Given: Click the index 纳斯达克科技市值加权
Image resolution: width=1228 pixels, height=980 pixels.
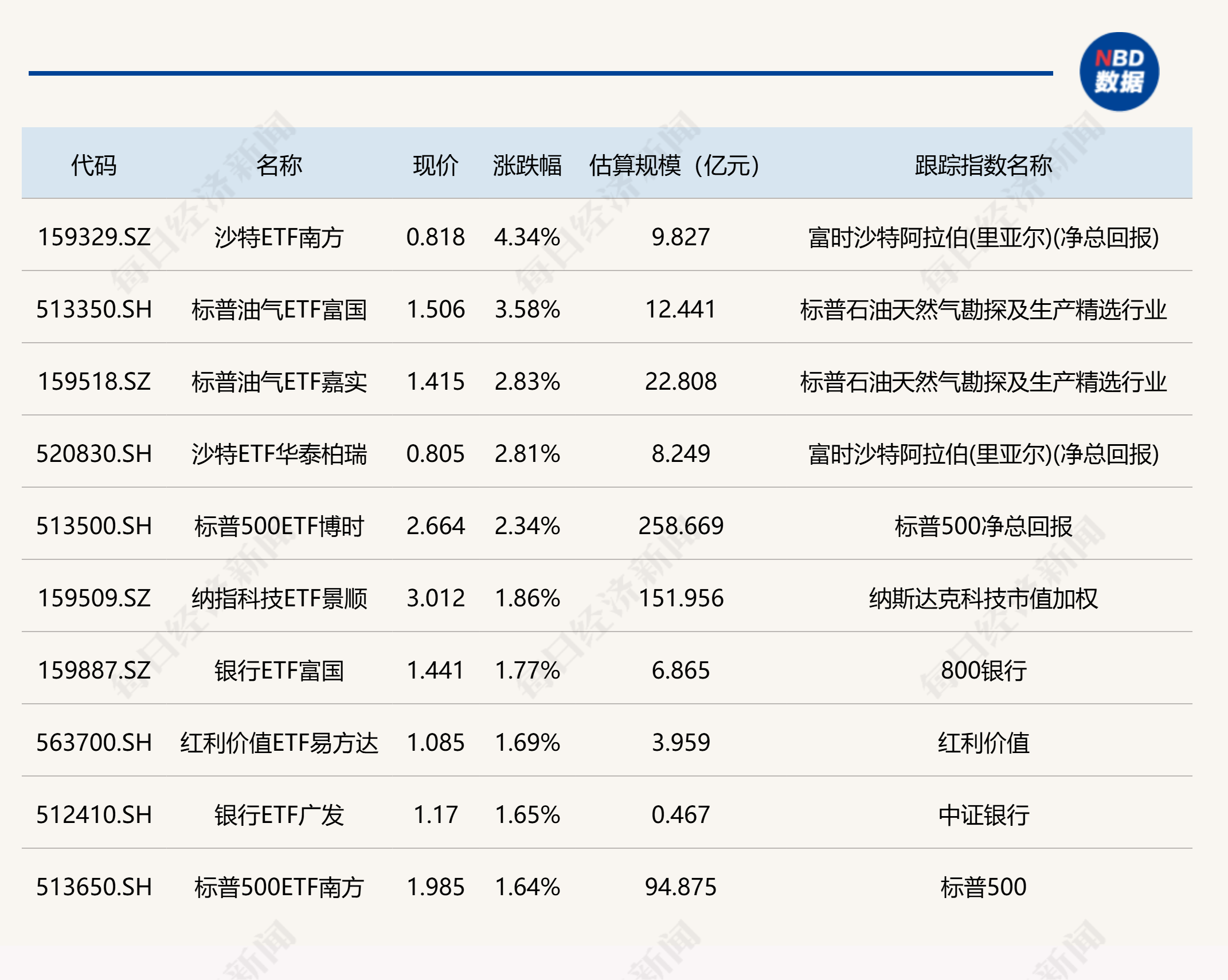Looking at the screenshot, I should point(983,598).
